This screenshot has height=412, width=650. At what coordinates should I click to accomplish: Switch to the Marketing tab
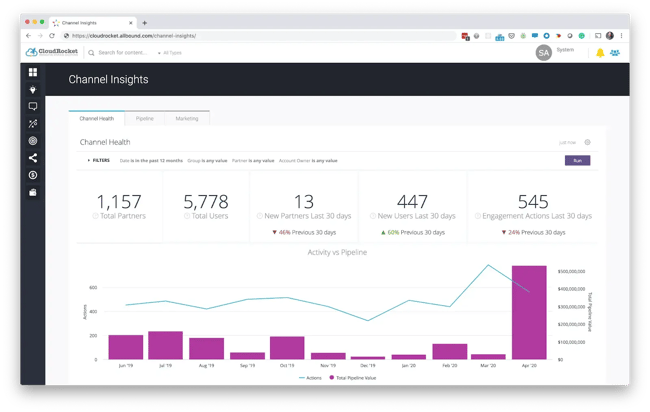tap(187, 118)
